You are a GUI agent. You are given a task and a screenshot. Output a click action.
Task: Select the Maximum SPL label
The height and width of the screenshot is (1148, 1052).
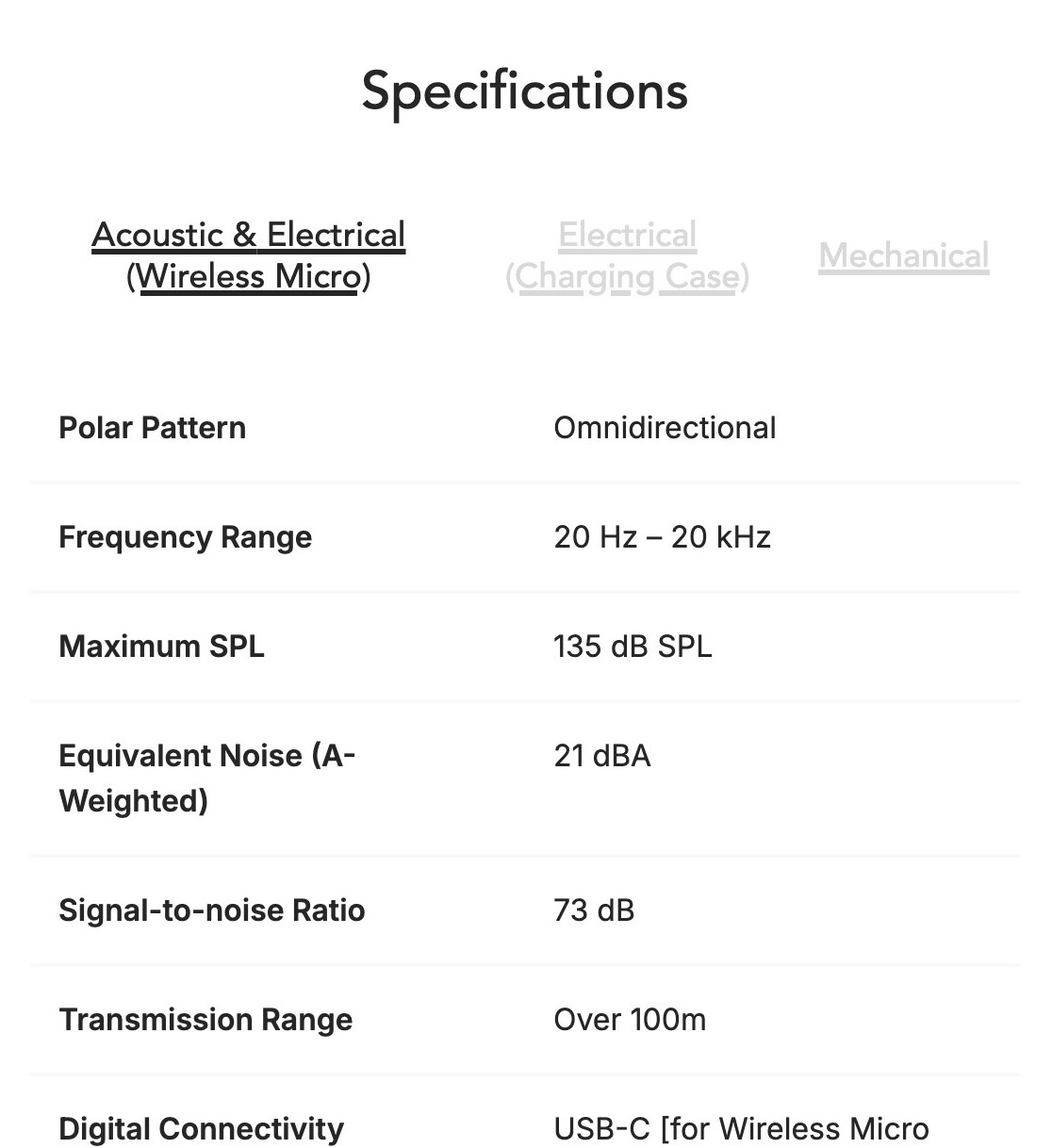tap(161, 647)
